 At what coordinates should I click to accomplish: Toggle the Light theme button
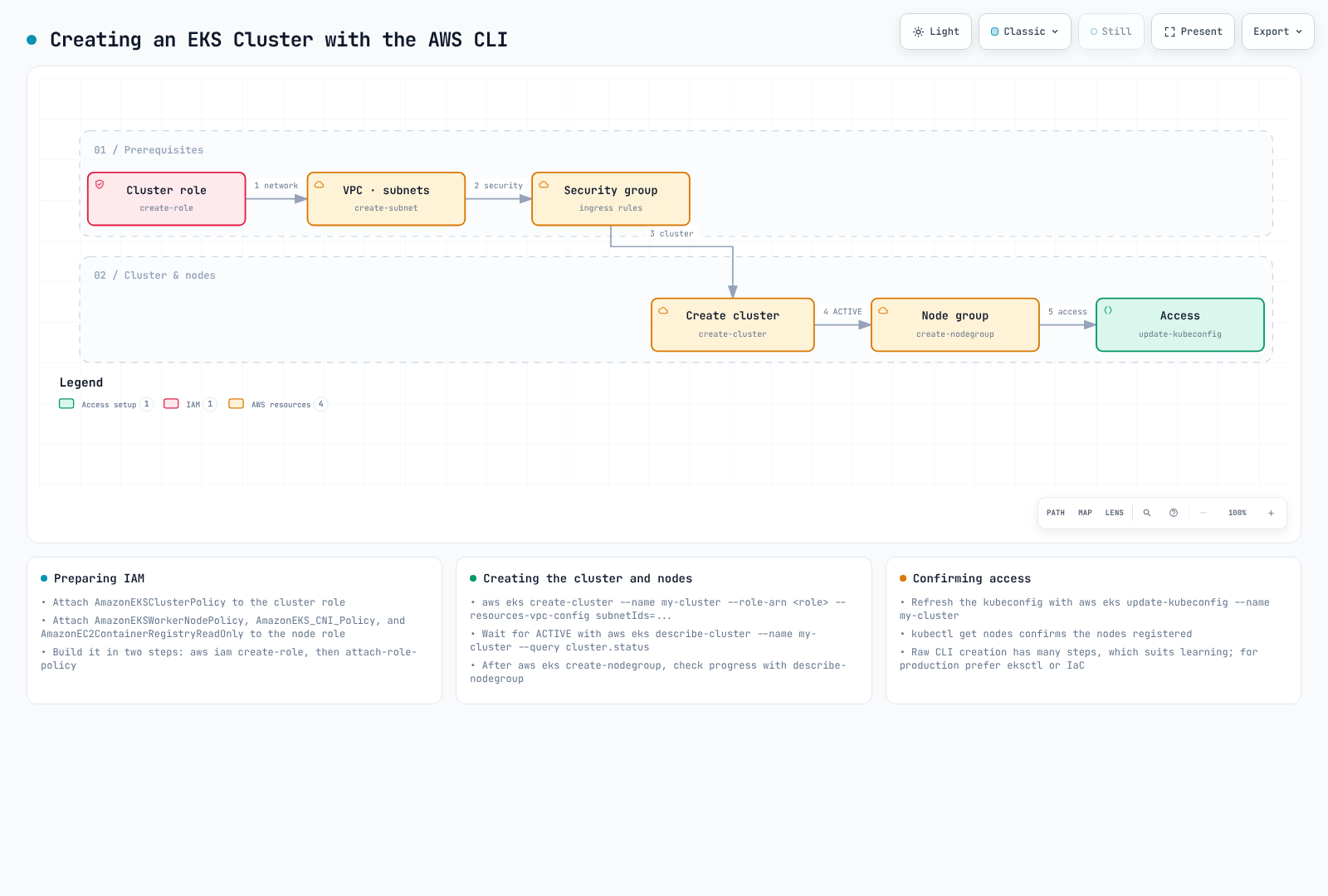[935, 32]
